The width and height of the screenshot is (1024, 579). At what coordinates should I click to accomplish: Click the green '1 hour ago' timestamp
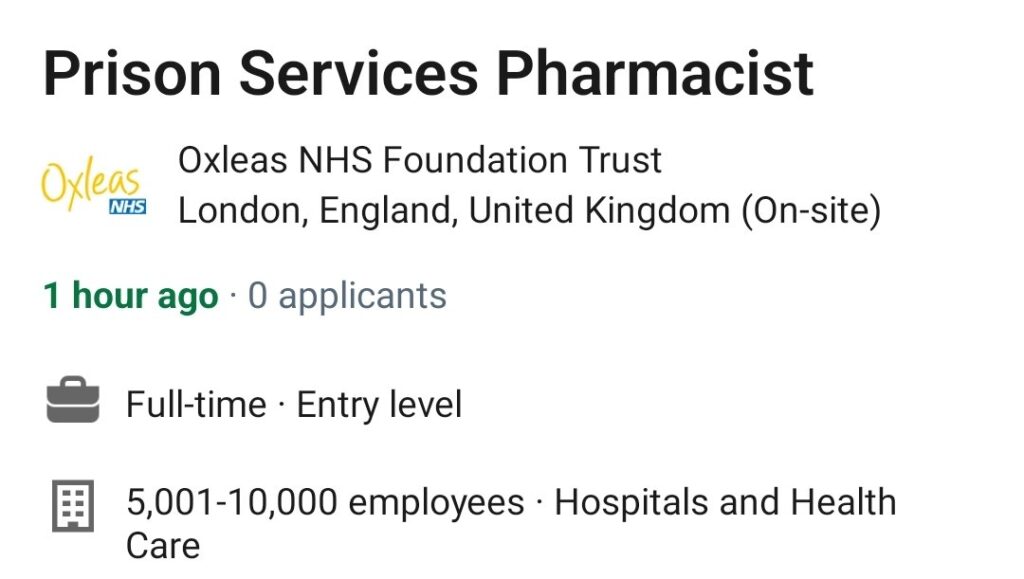(131, 296)
